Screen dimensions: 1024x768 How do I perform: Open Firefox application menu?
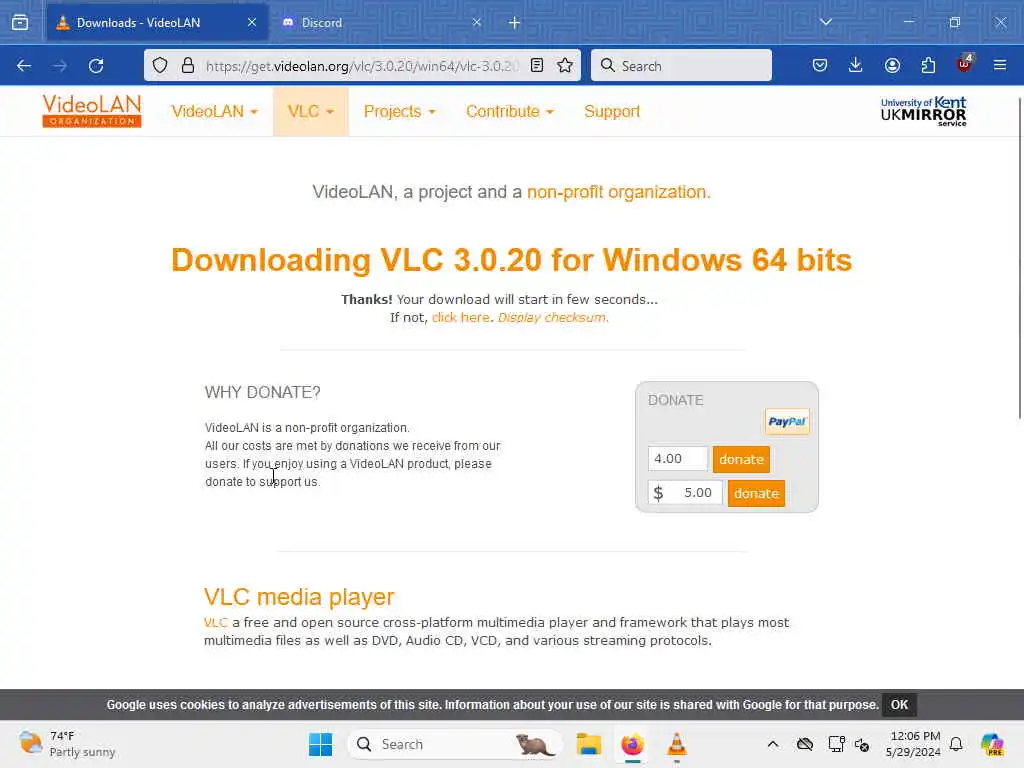coord(1000,65)
